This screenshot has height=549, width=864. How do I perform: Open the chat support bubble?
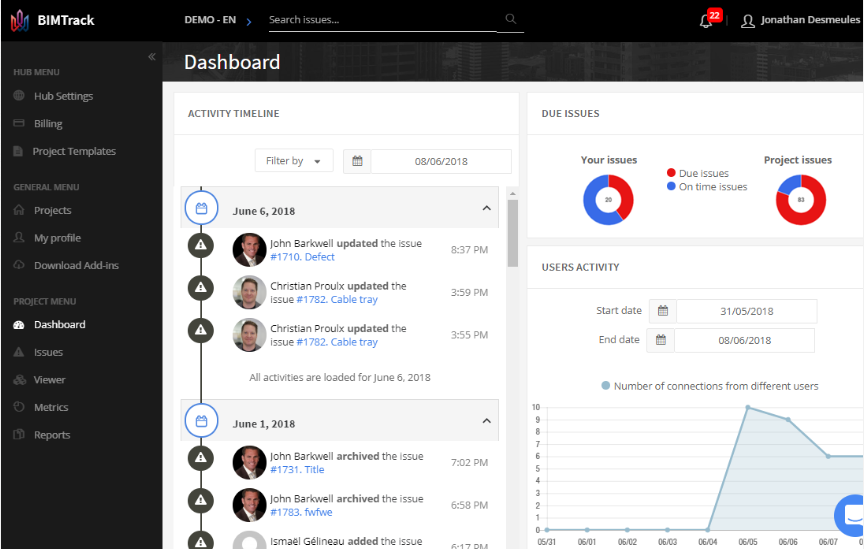point(851,515)
